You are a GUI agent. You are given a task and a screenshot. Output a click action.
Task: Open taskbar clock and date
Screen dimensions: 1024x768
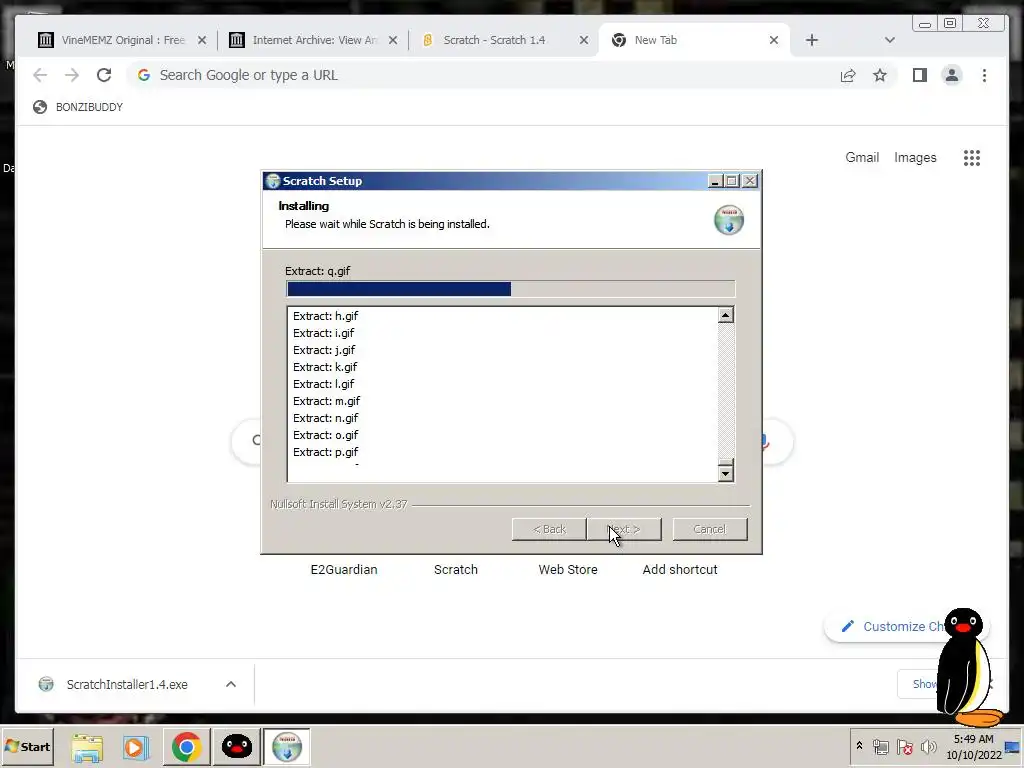click(x=974, y=747)
